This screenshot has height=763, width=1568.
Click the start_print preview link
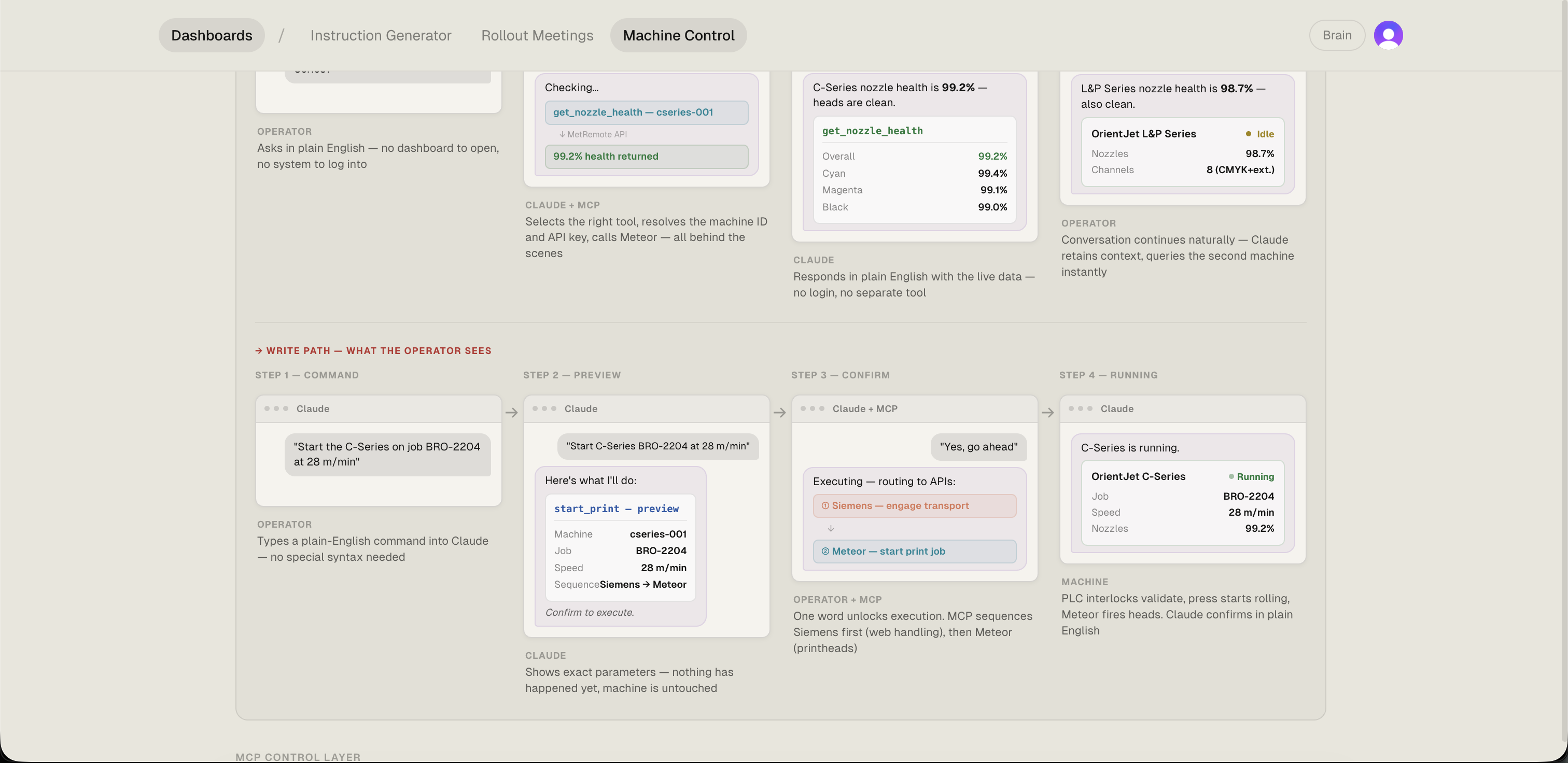coord(617,508)
